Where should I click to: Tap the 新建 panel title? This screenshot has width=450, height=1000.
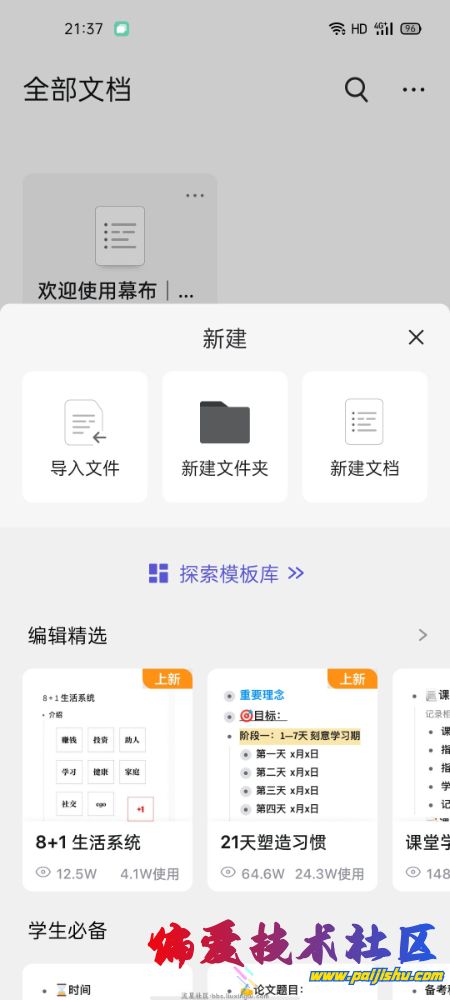(x=224, y=339)
